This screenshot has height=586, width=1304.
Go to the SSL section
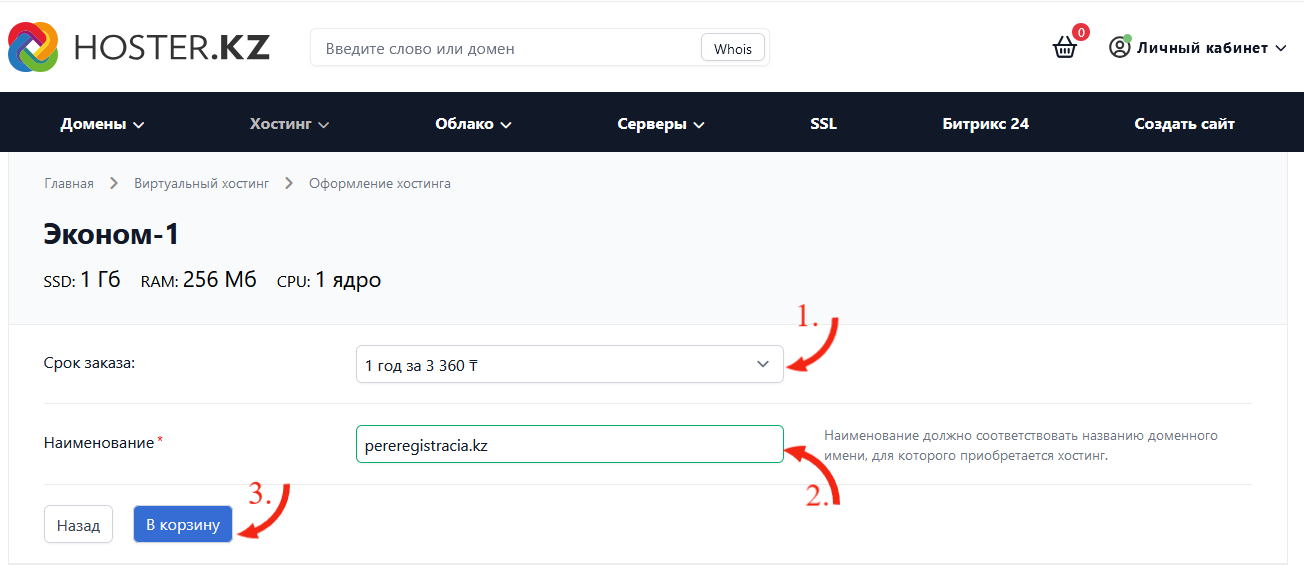click(x=824, y=124)
